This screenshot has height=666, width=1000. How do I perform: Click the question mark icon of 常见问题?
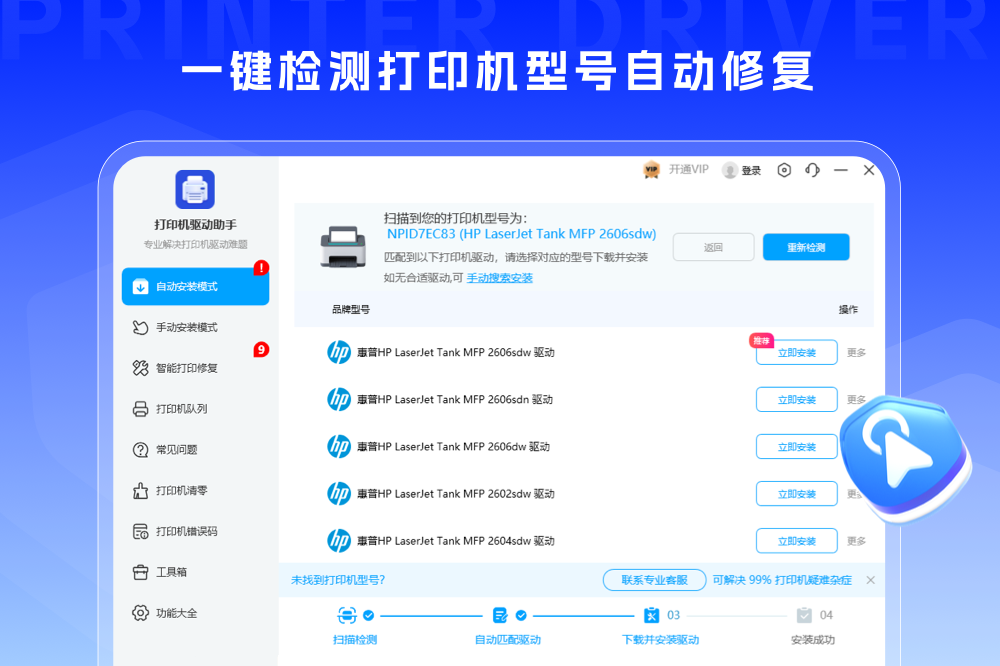[x=140, y=450]
